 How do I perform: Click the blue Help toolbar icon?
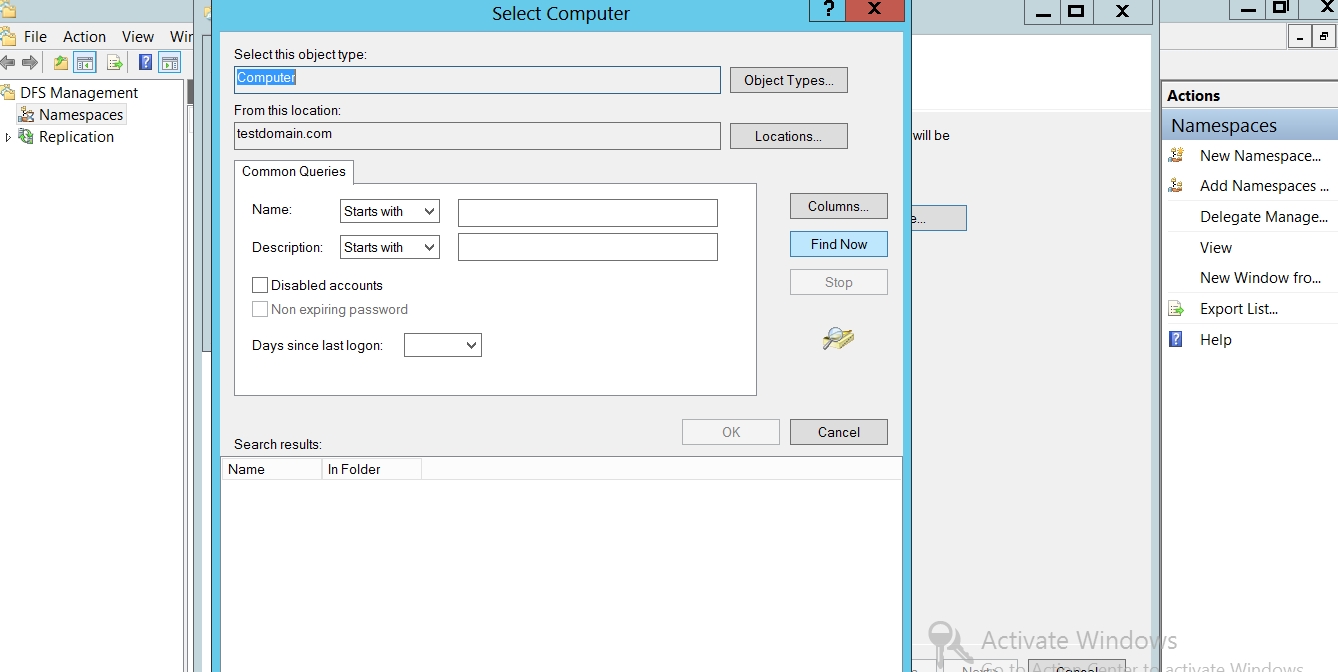coord(145,63)
